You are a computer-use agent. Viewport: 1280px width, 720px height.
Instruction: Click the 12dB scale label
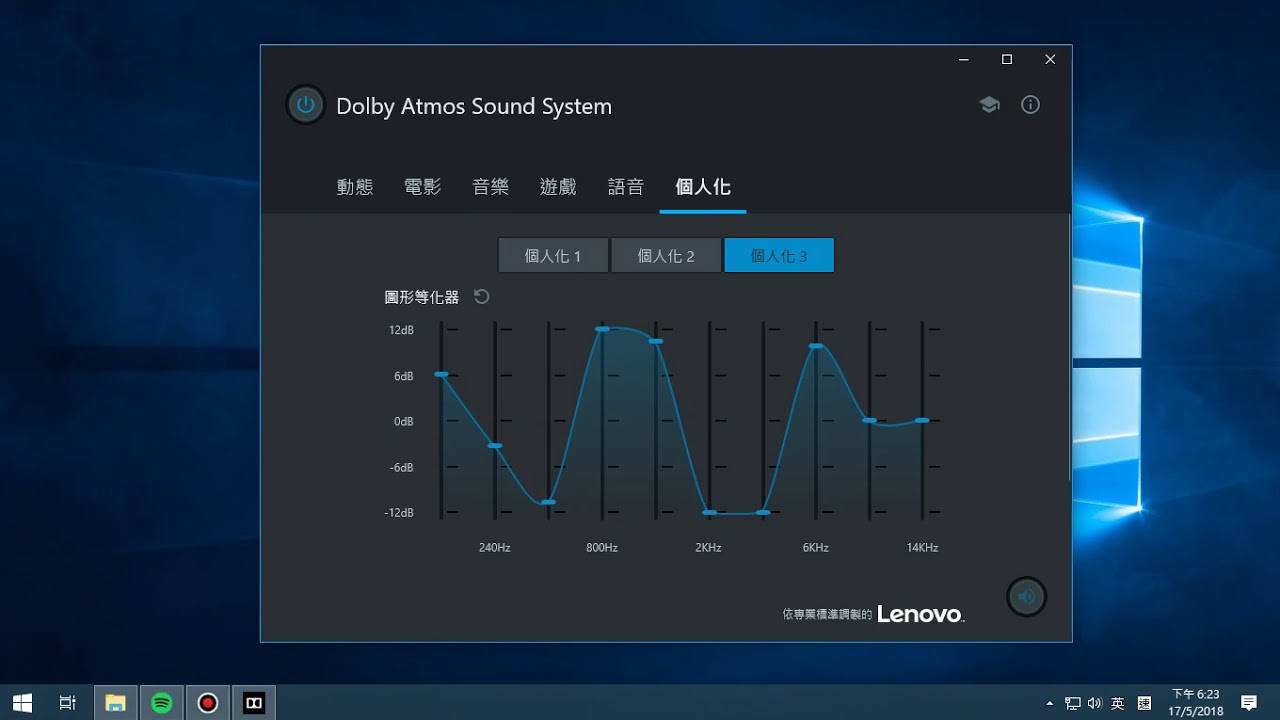pos(401,330)
